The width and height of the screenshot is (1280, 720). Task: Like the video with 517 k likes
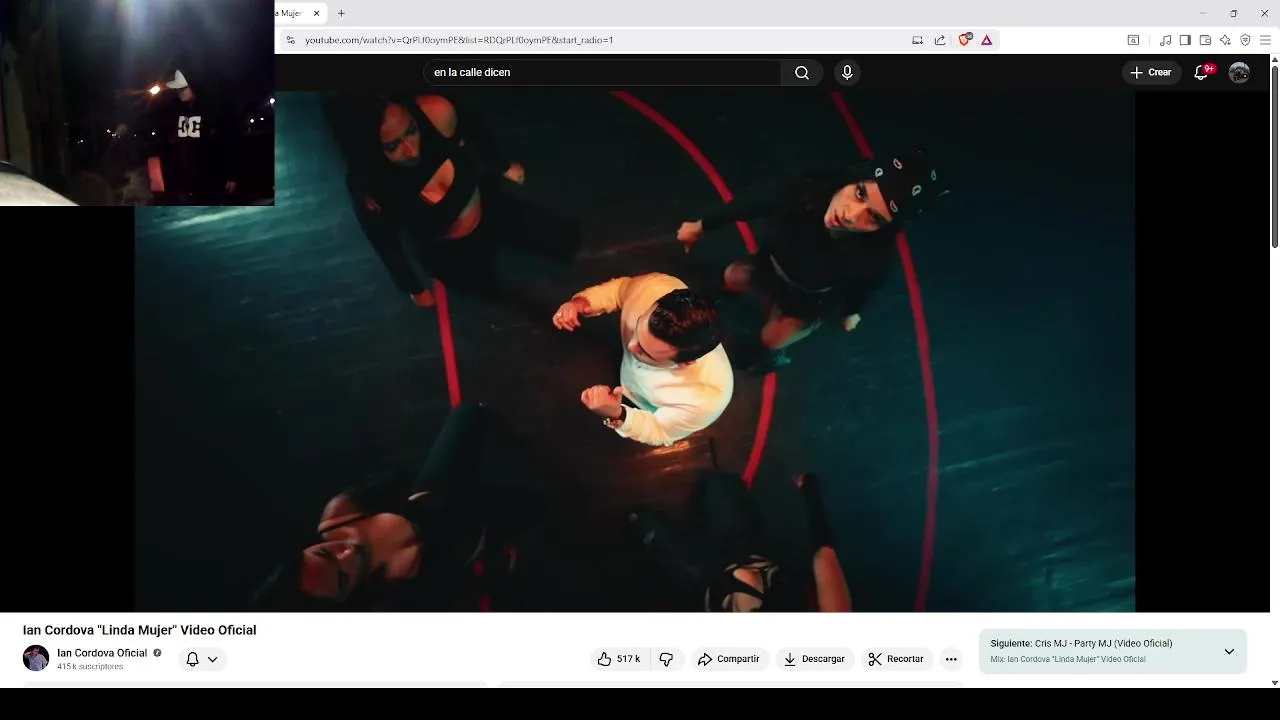point(619,659)
